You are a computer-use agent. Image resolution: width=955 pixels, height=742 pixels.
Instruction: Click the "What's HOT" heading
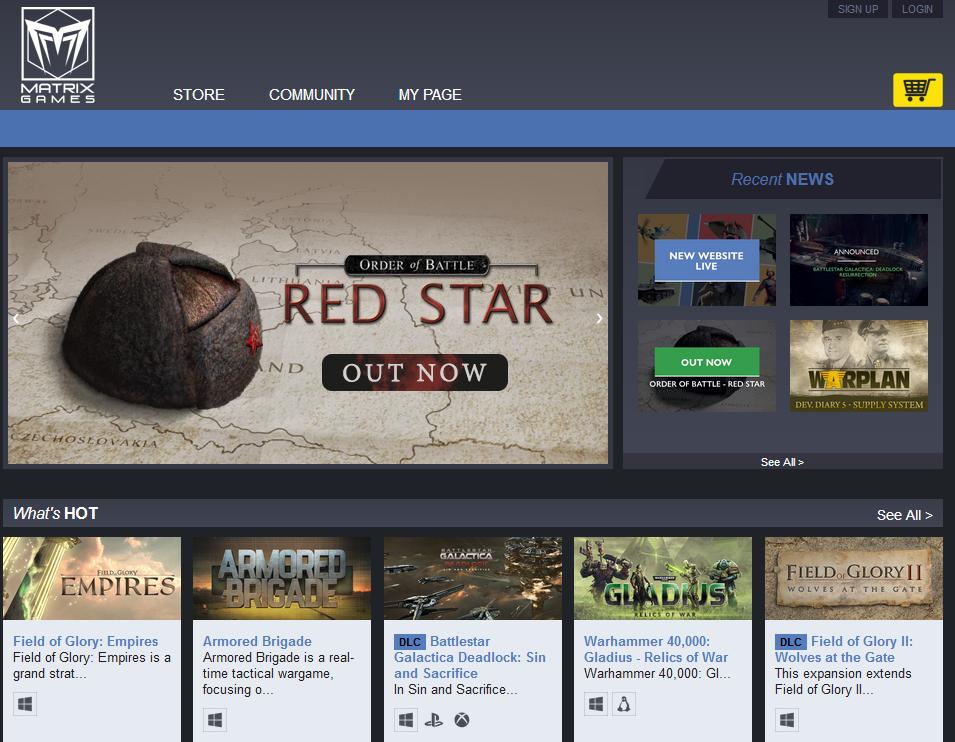[x=55, y=514]
